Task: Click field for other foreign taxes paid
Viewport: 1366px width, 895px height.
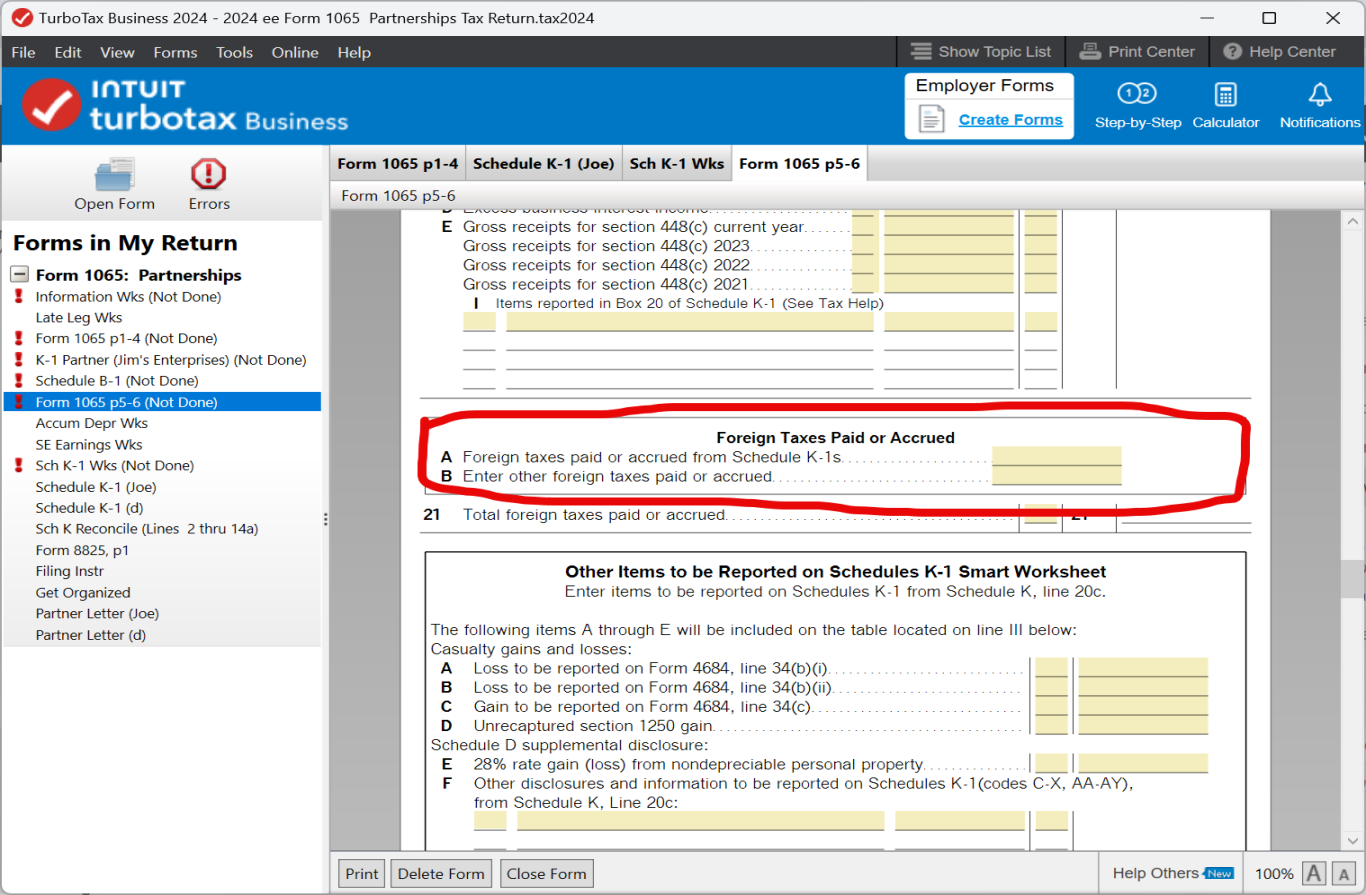Action: (1057, 476)
